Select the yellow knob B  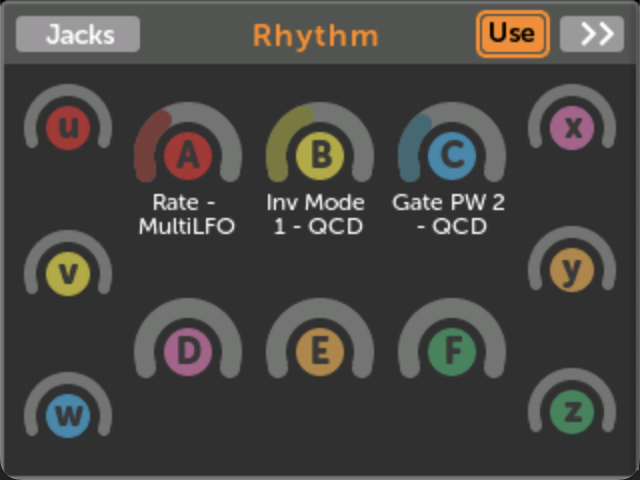[320, 155]
